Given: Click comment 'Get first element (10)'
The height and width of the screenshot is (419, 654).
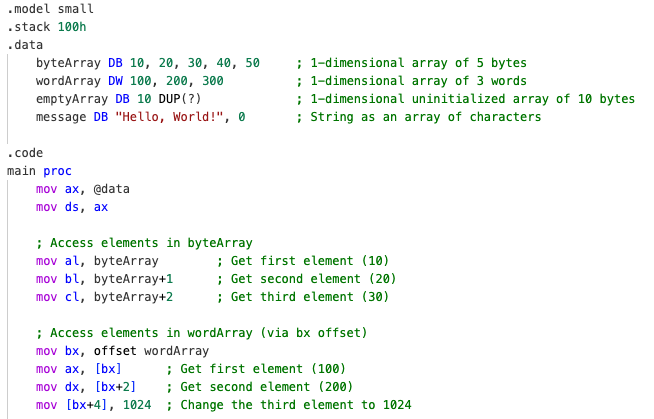Looking at the screenshot, I should point(309,261).
